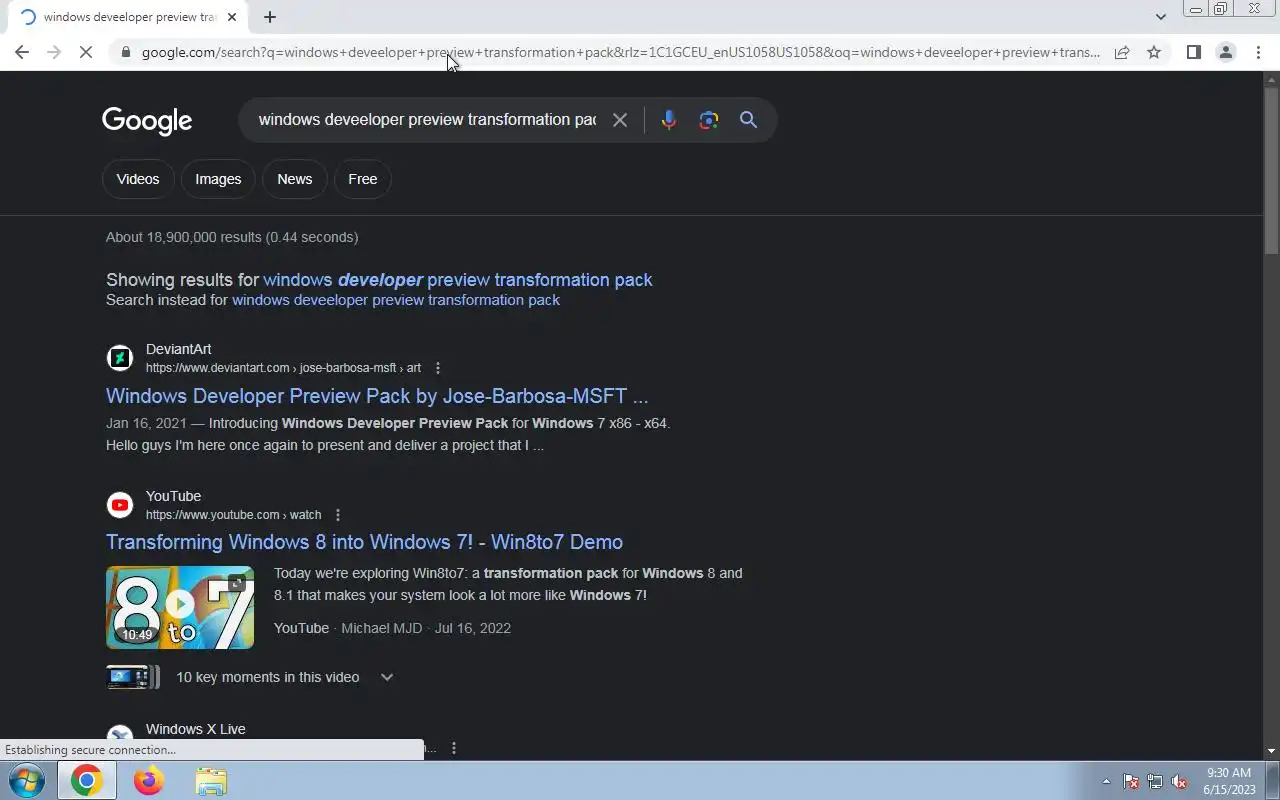Show hidden system tray icons
This screenshot has width=1280, height=800.
(x=1106, y=781)
